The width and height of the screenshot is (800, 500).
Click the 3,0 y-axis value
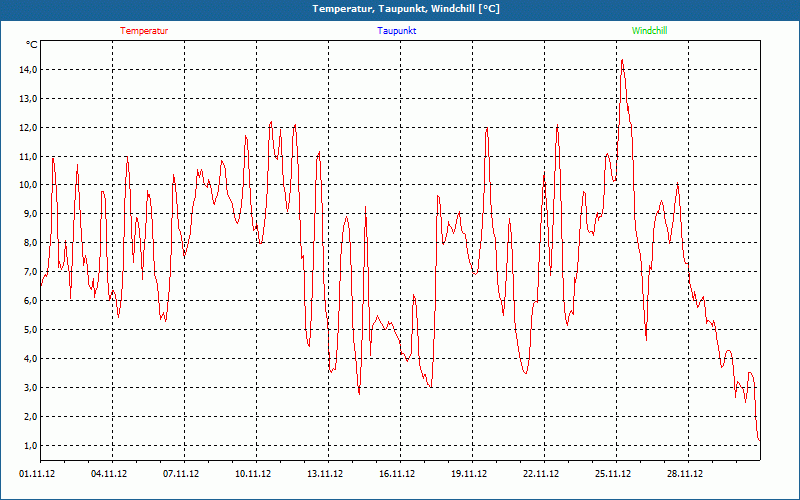point(30,388)
